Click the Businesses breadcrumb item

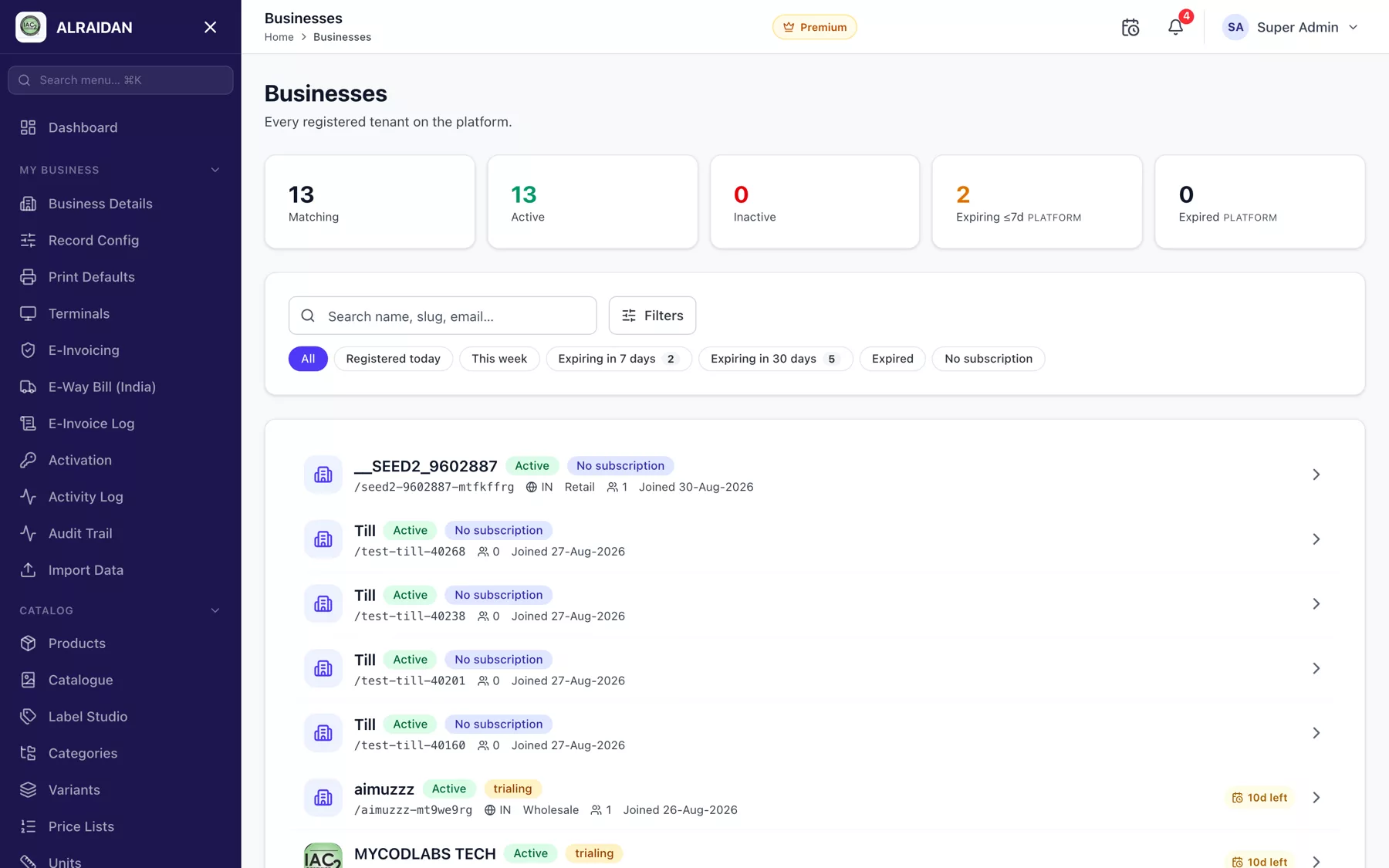click(342, 37)
